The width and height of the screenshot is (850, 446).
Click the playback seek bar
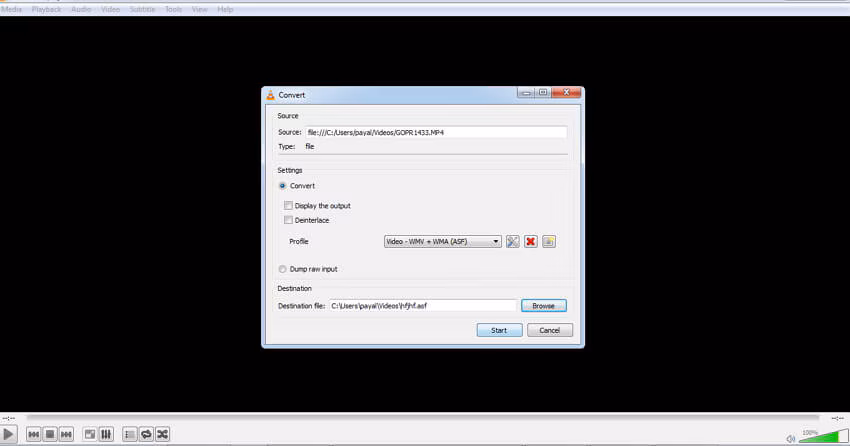tap(423, 418)
